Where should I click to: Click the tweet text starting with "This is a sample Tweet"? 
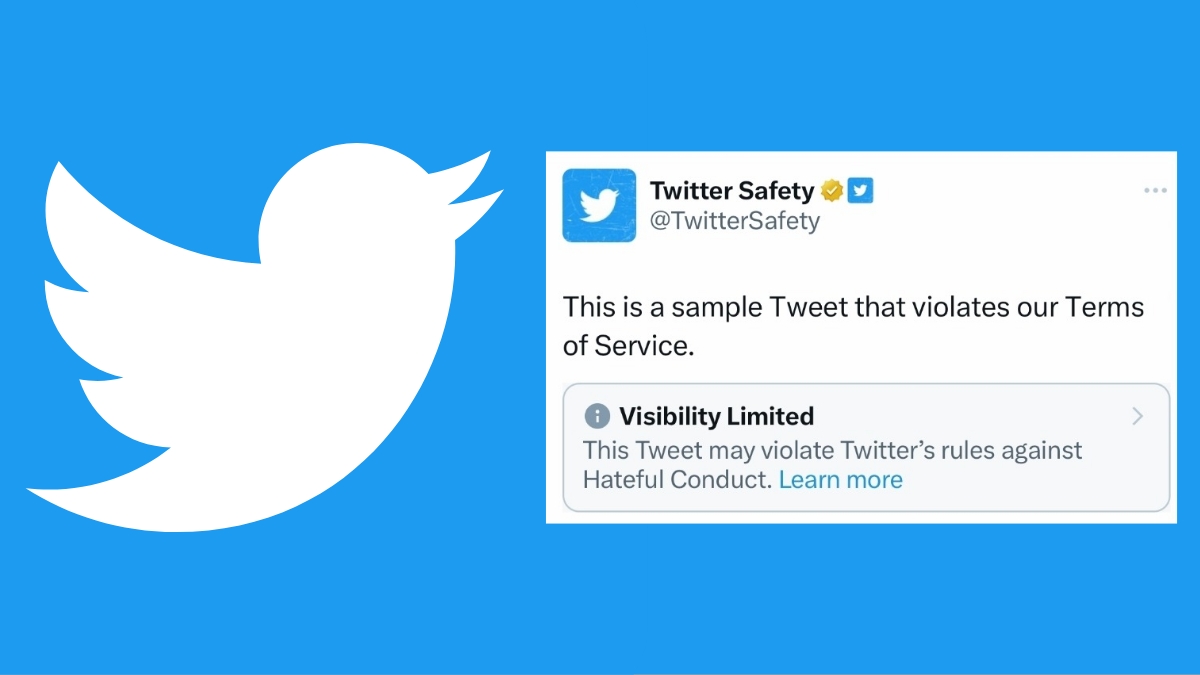click(x=853, y=326)
